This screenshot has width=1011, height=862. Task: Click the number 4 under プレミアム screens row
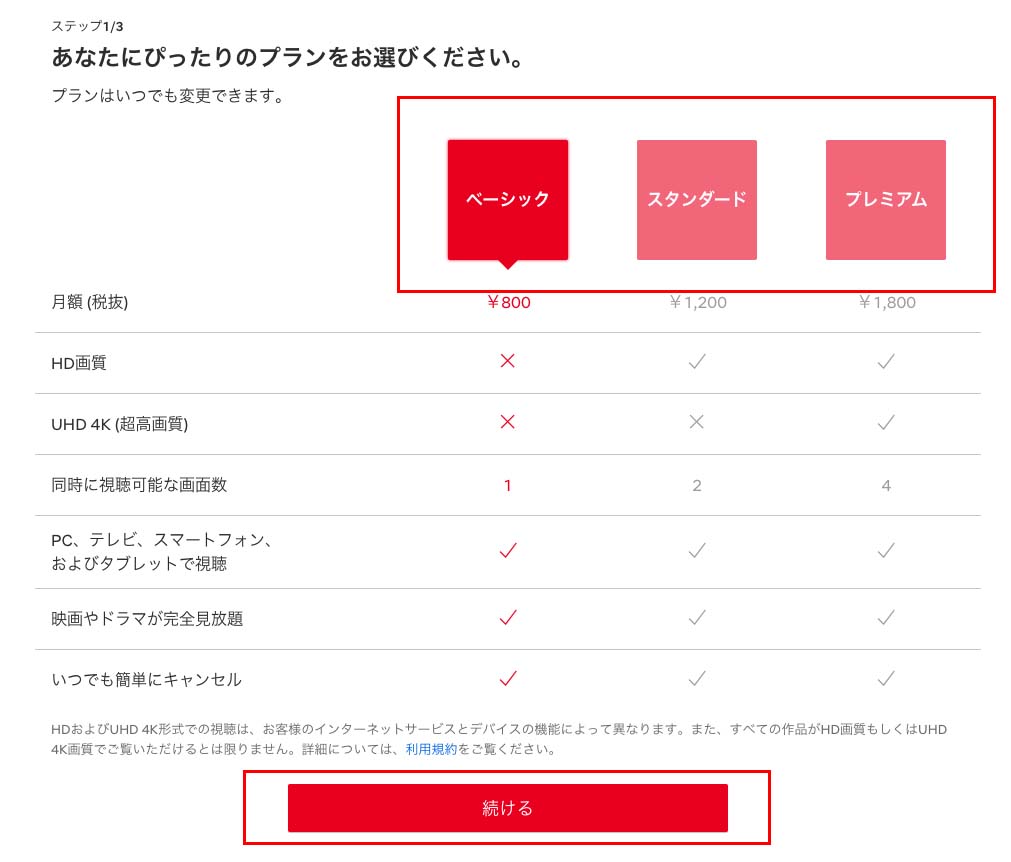pos(885,485)
